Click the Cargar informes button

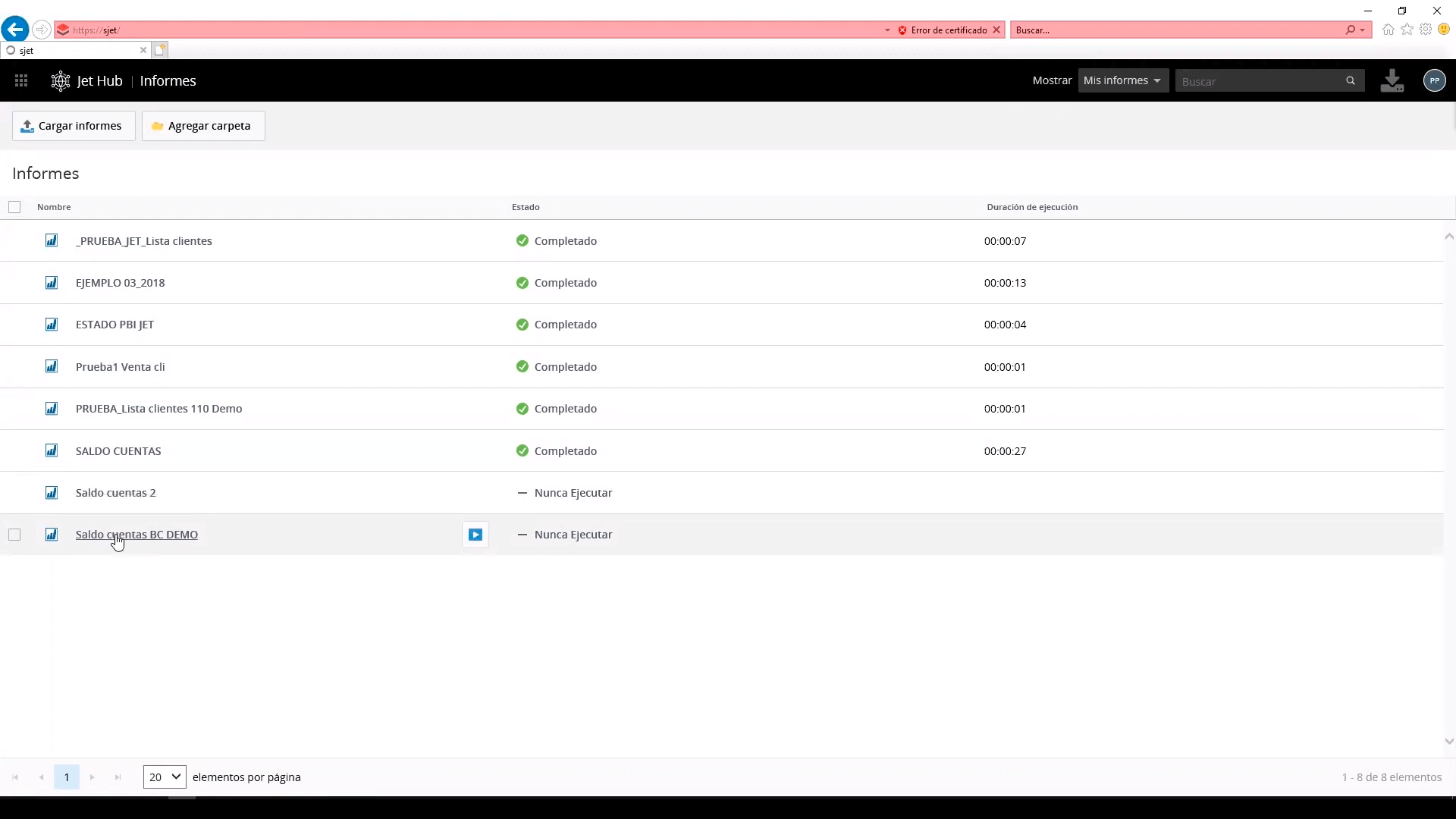click(74, 126)
